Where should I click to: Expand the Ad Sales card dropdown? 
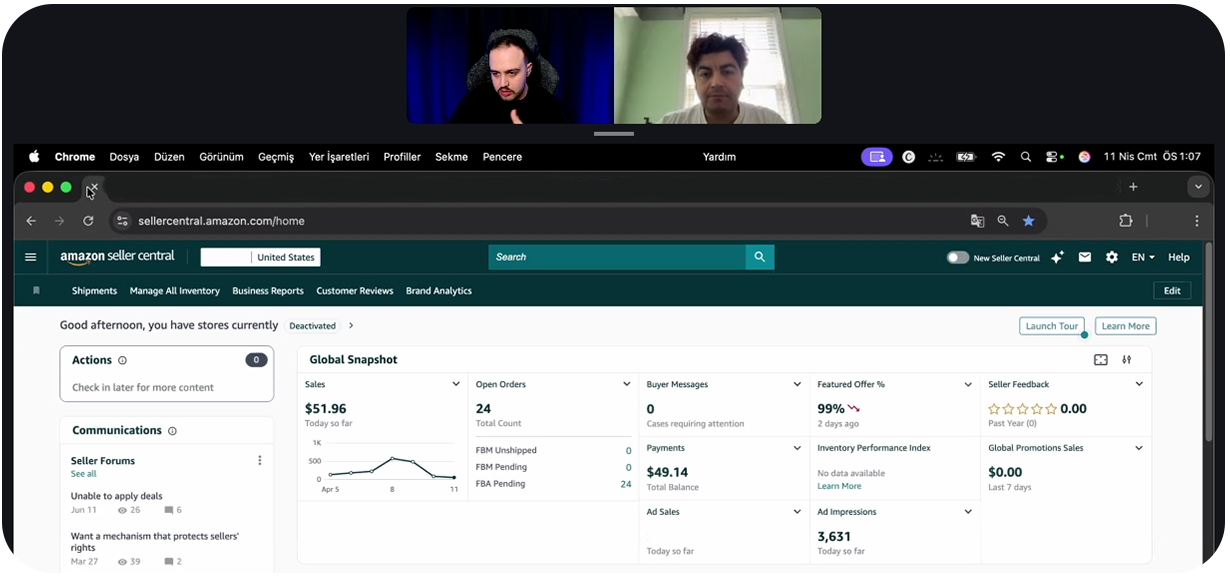coord(797,512)
